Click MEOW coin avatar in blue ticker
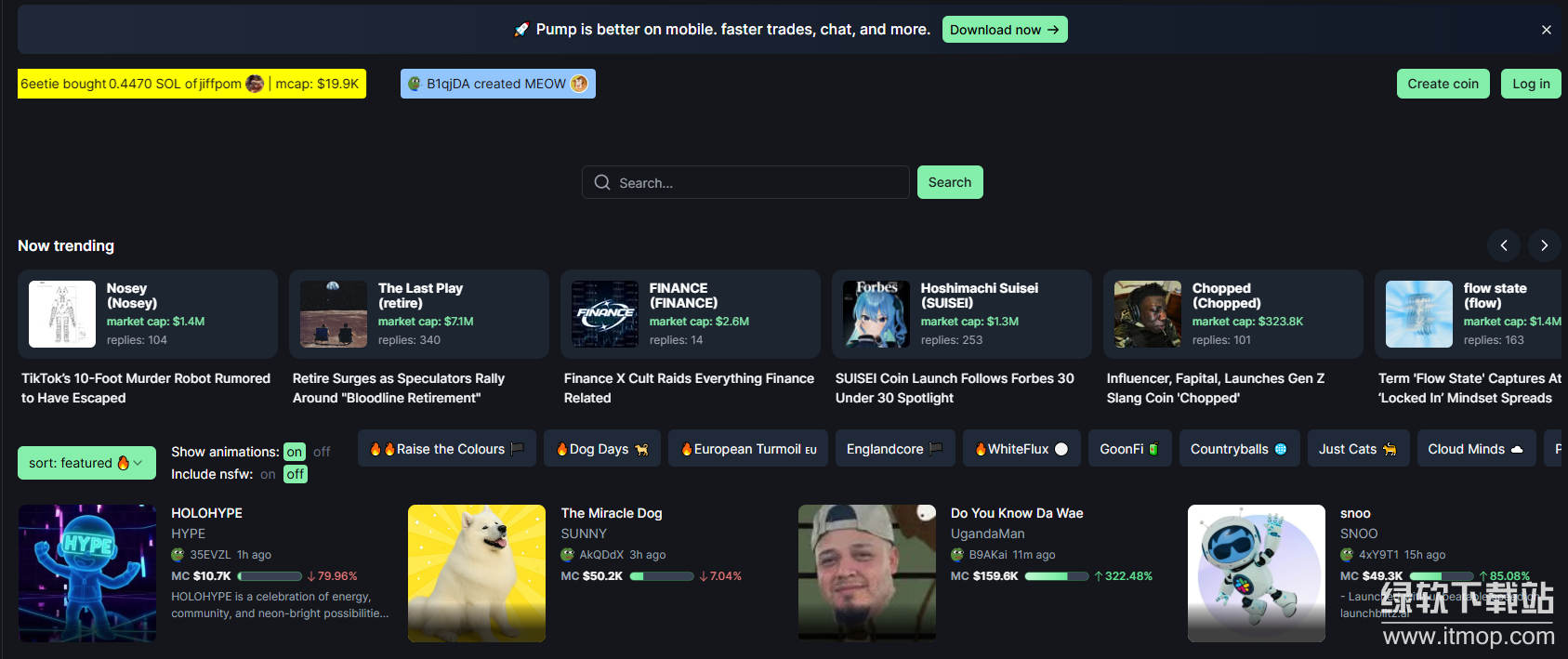Screen dimensions: 1568x659 point(579,84)
